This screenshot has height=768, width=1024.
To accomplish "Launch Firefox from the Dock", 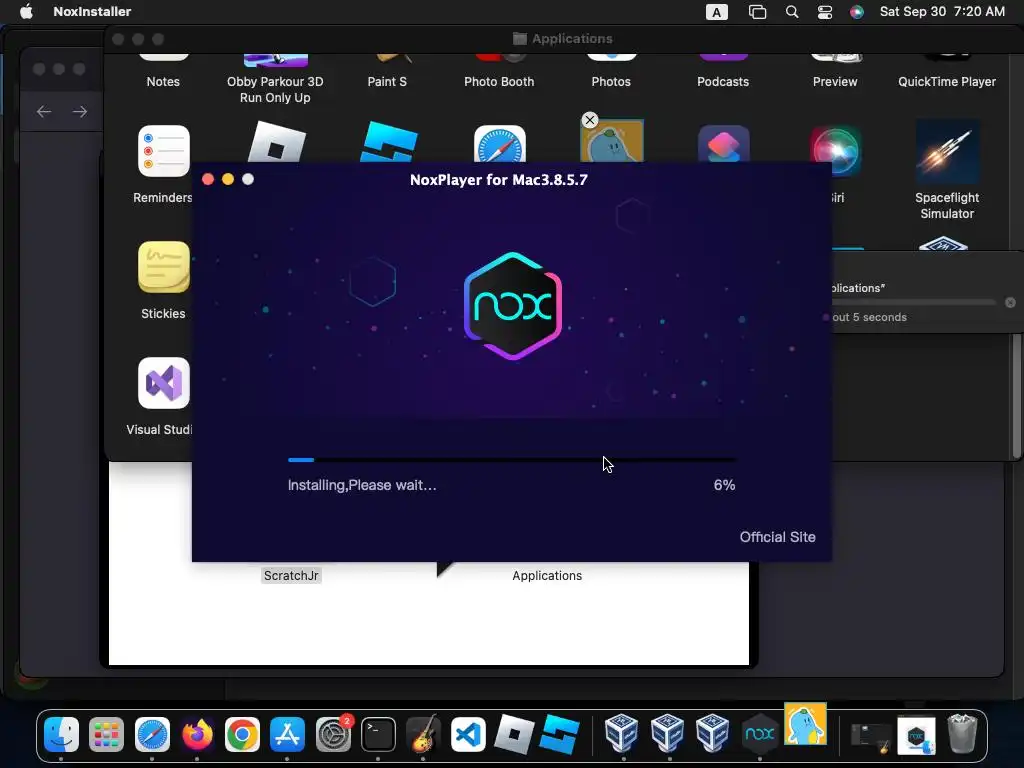I will (197, 735).
